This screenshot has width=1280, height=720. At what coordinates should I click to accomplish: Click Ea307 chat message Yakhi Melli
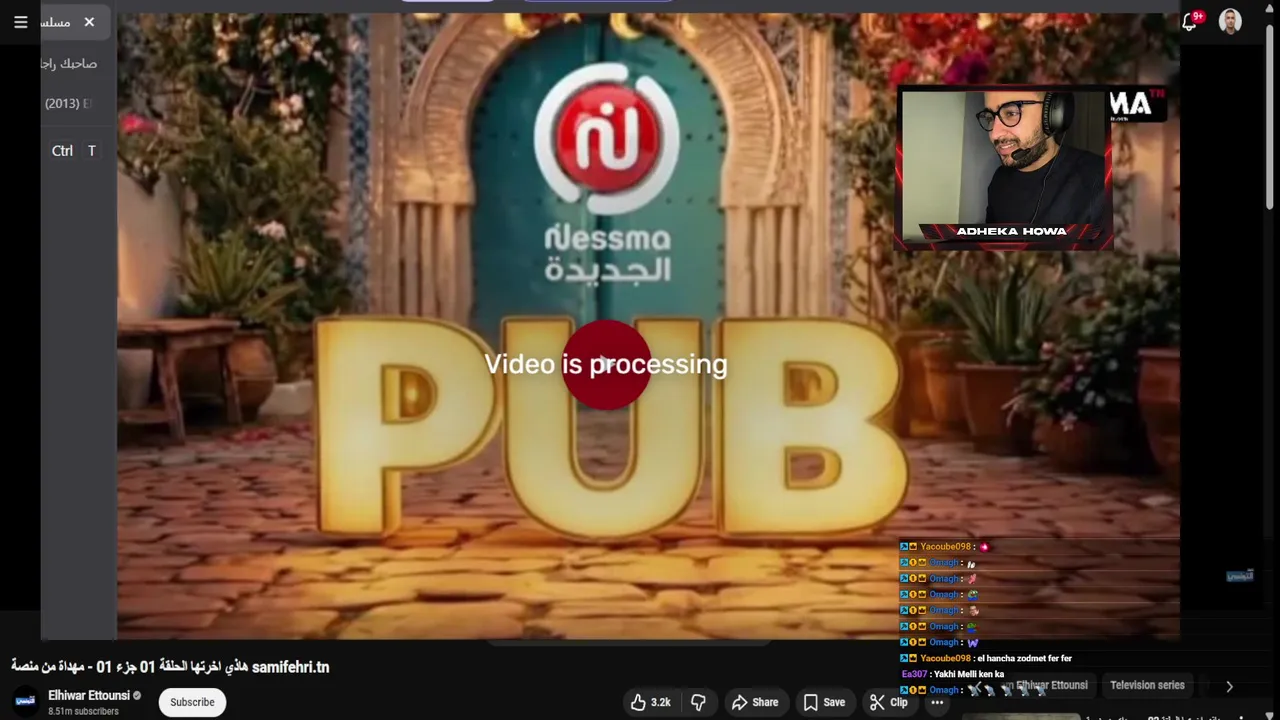tap(953, 674)
